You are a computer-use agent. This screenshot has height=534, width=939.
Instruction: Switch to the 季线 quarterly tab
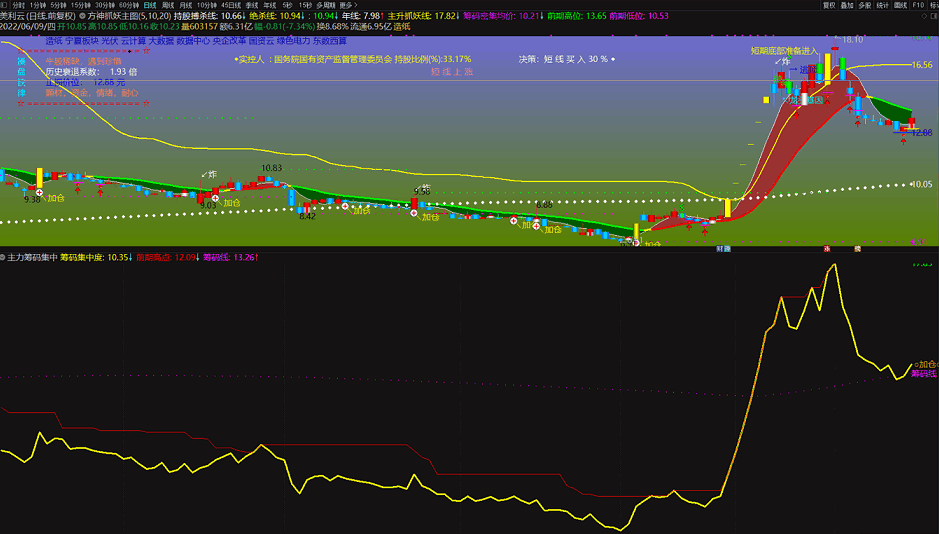(252, 5)
